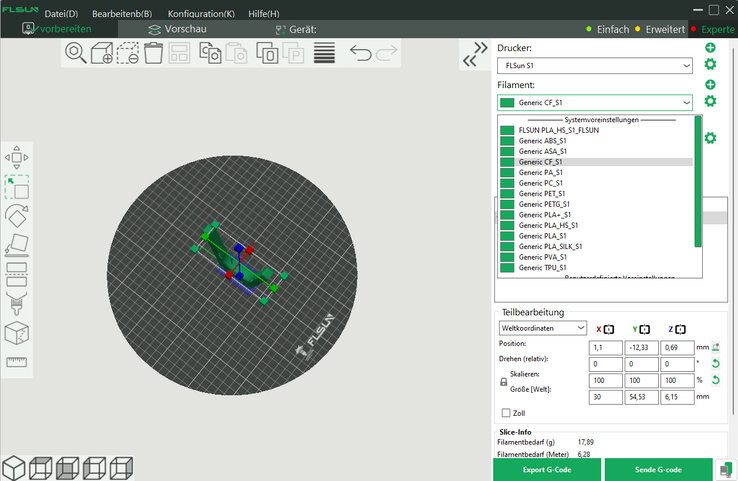Click the search magnifier icon in toolbar

[x=75, y=54]
